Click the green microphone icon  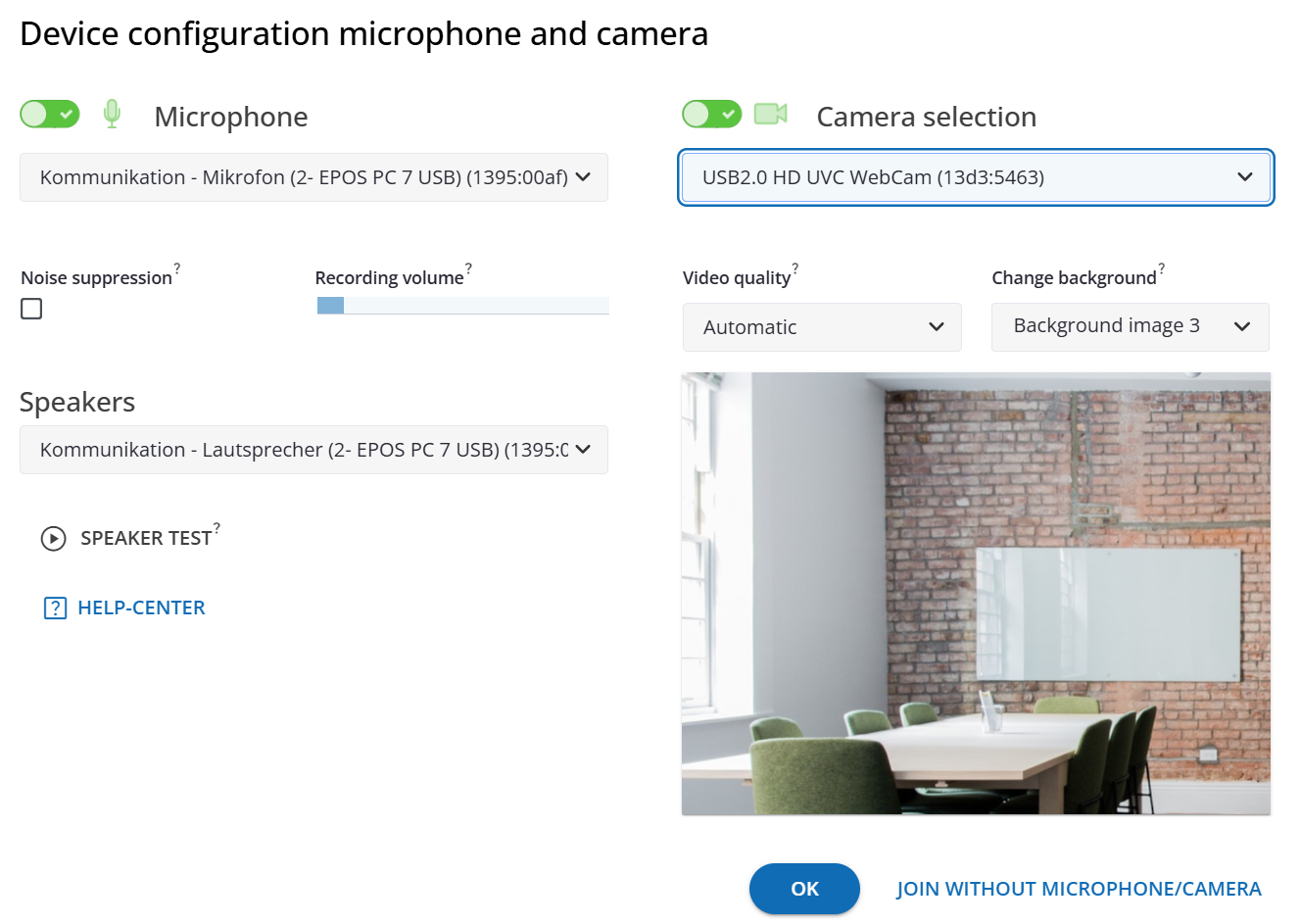click(x=113, y=115)
